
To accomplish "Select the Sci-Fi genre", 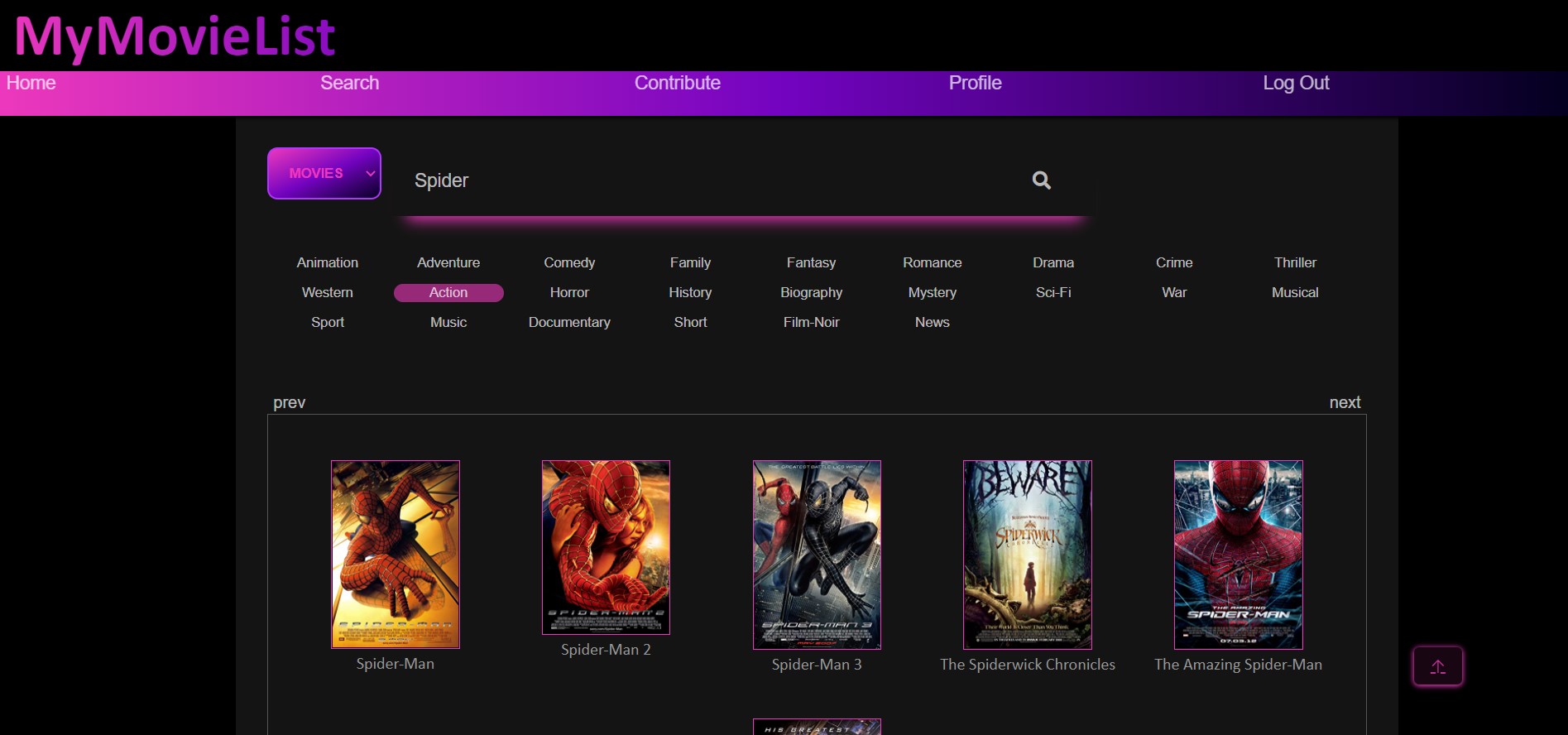I will click(x=1053, y=292).
